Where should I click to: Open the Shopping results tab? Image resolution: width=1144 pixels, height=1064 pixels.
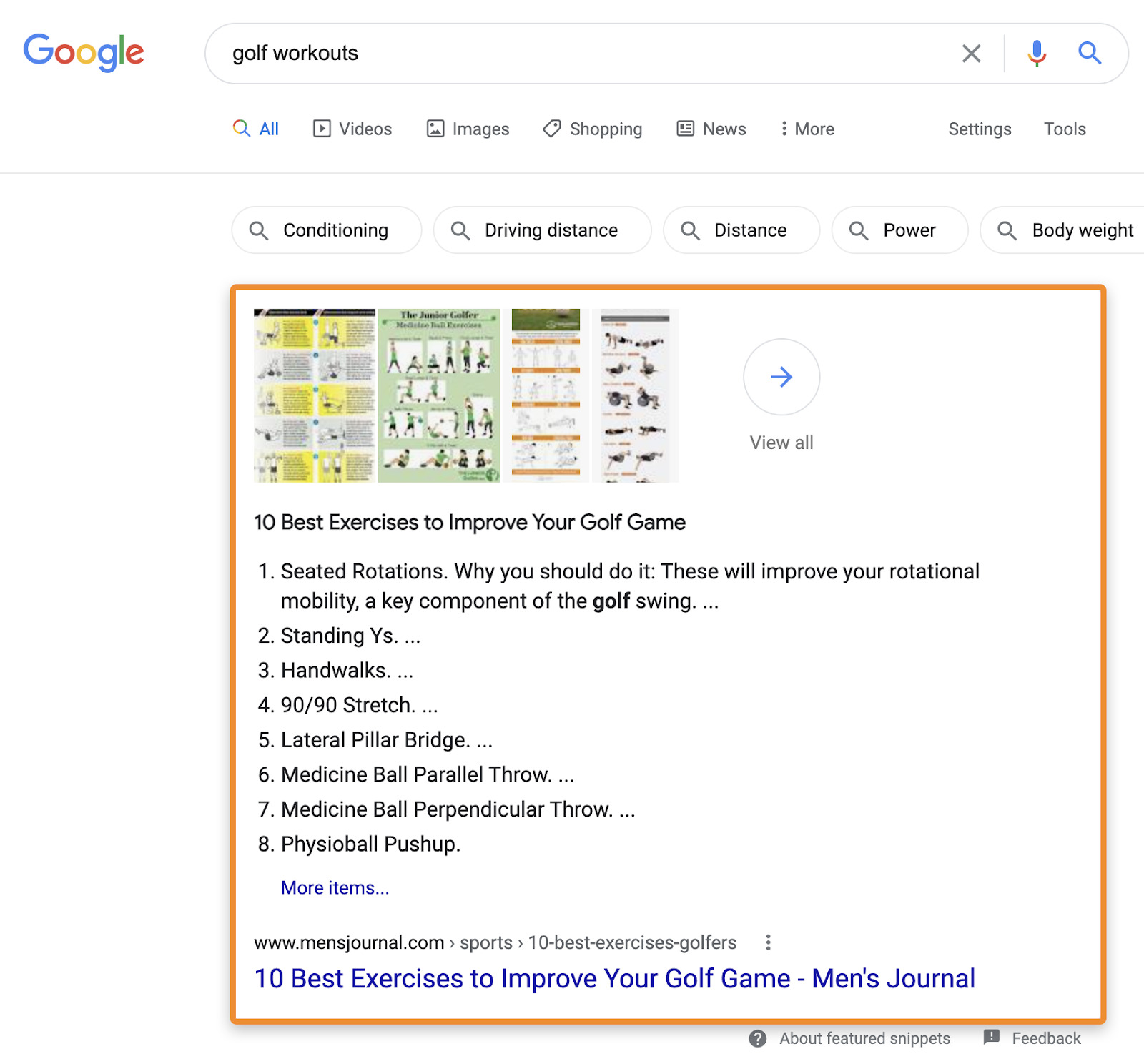(593, 129)
